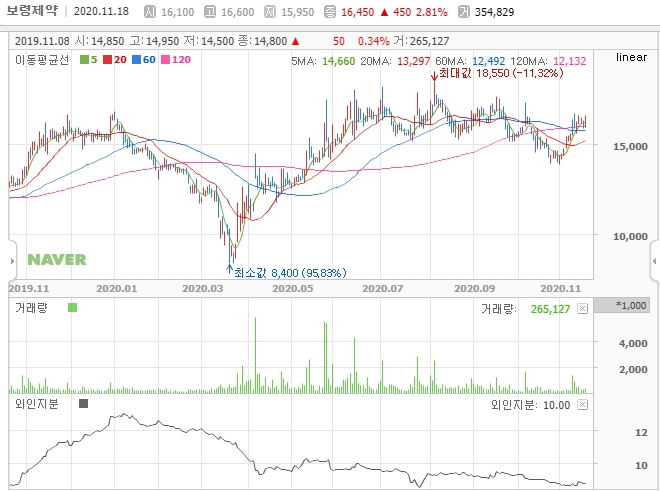Click the open price (시) icon in header
The height and width of the screenshot is (491, 660).
tap(150, 12)
